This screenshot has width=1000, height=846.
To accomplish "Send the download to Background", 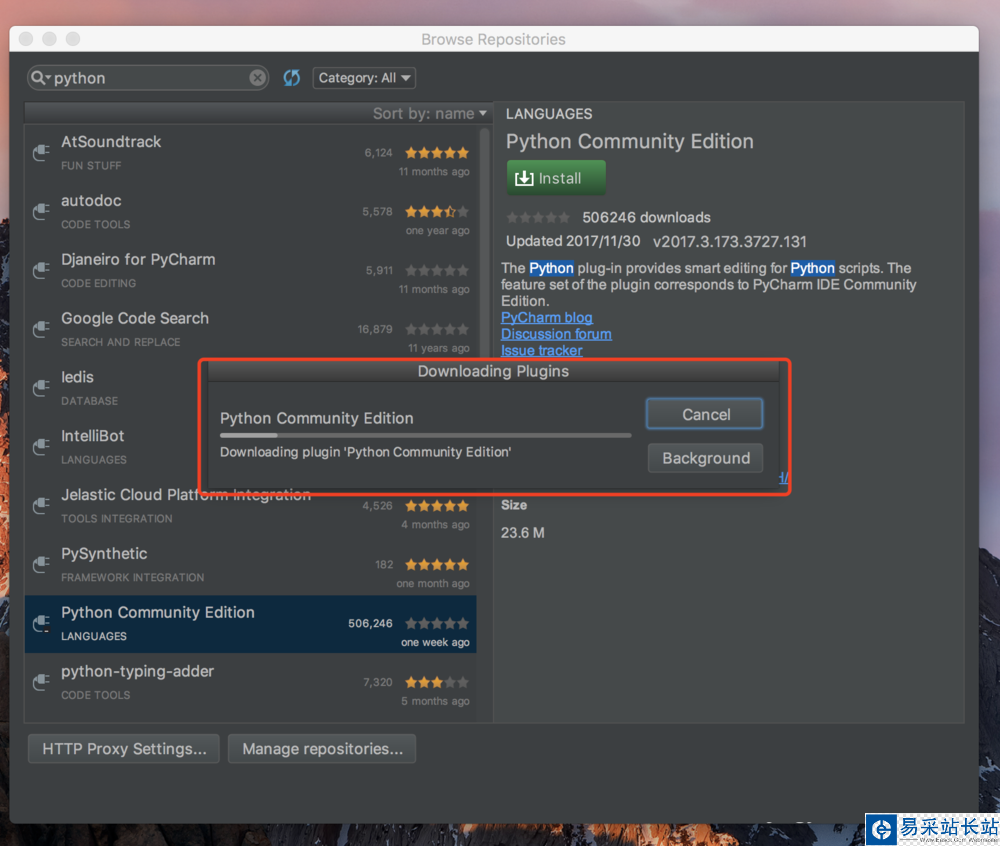I will (x=705, y=458).
